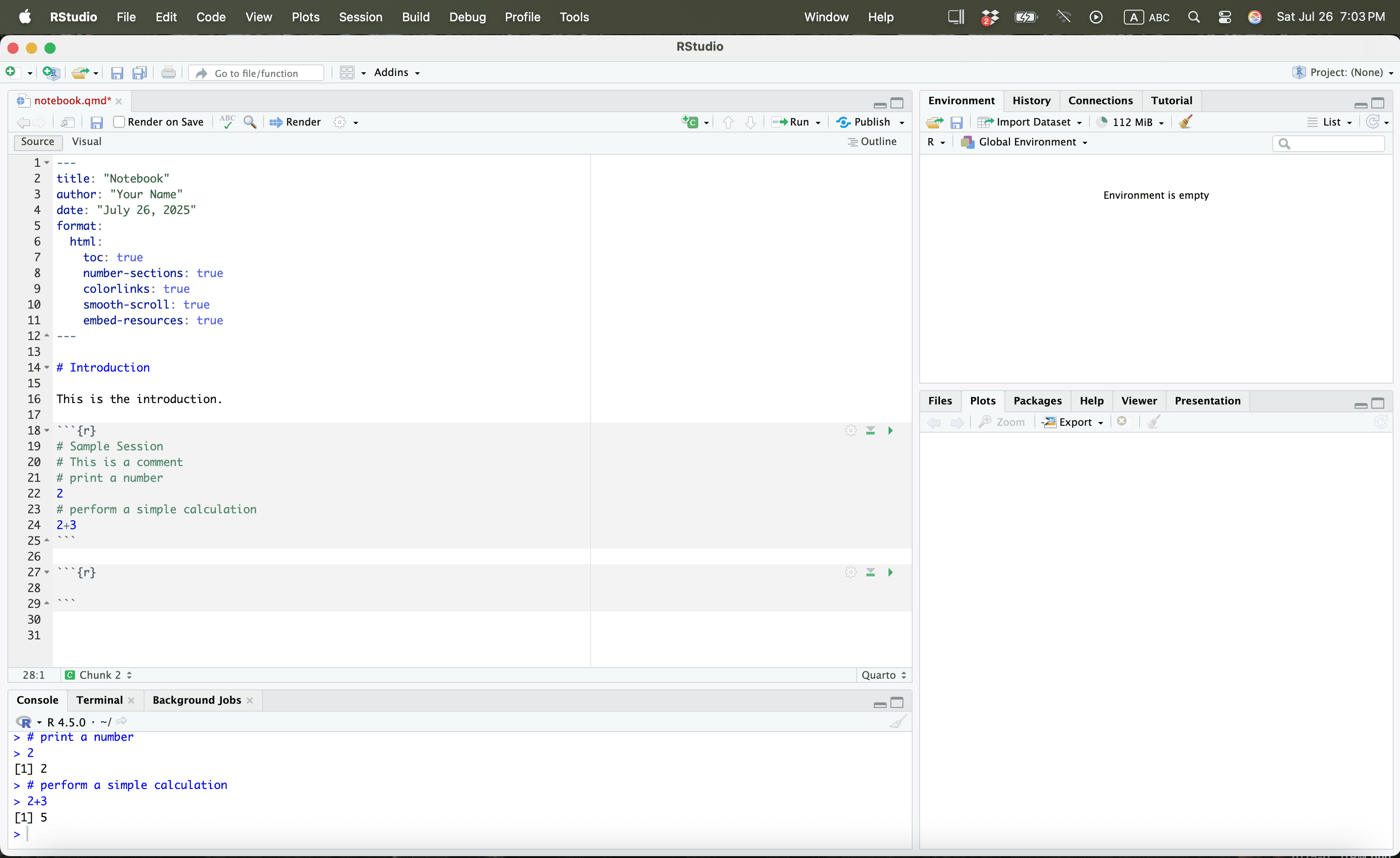
Task: Expand the Global Environment dropdown
Action: (1027, 142)
